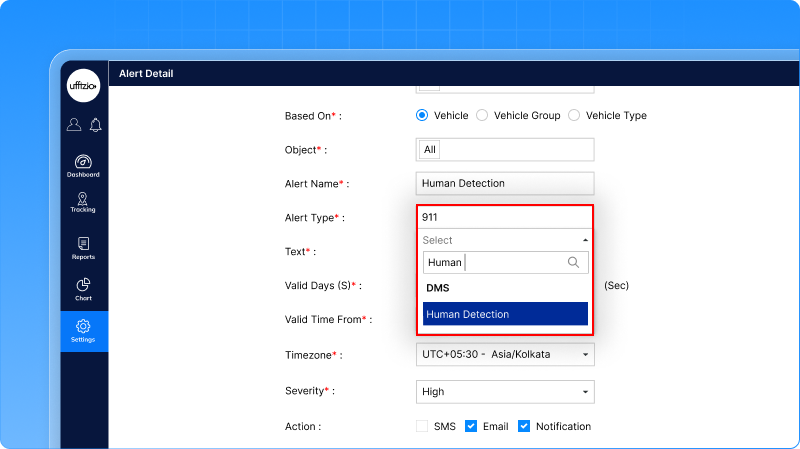Image resolution: width=800 pixels, height=449 pixels.
Task: Click the search magnifier in dropdown
Action: point(573,263)
